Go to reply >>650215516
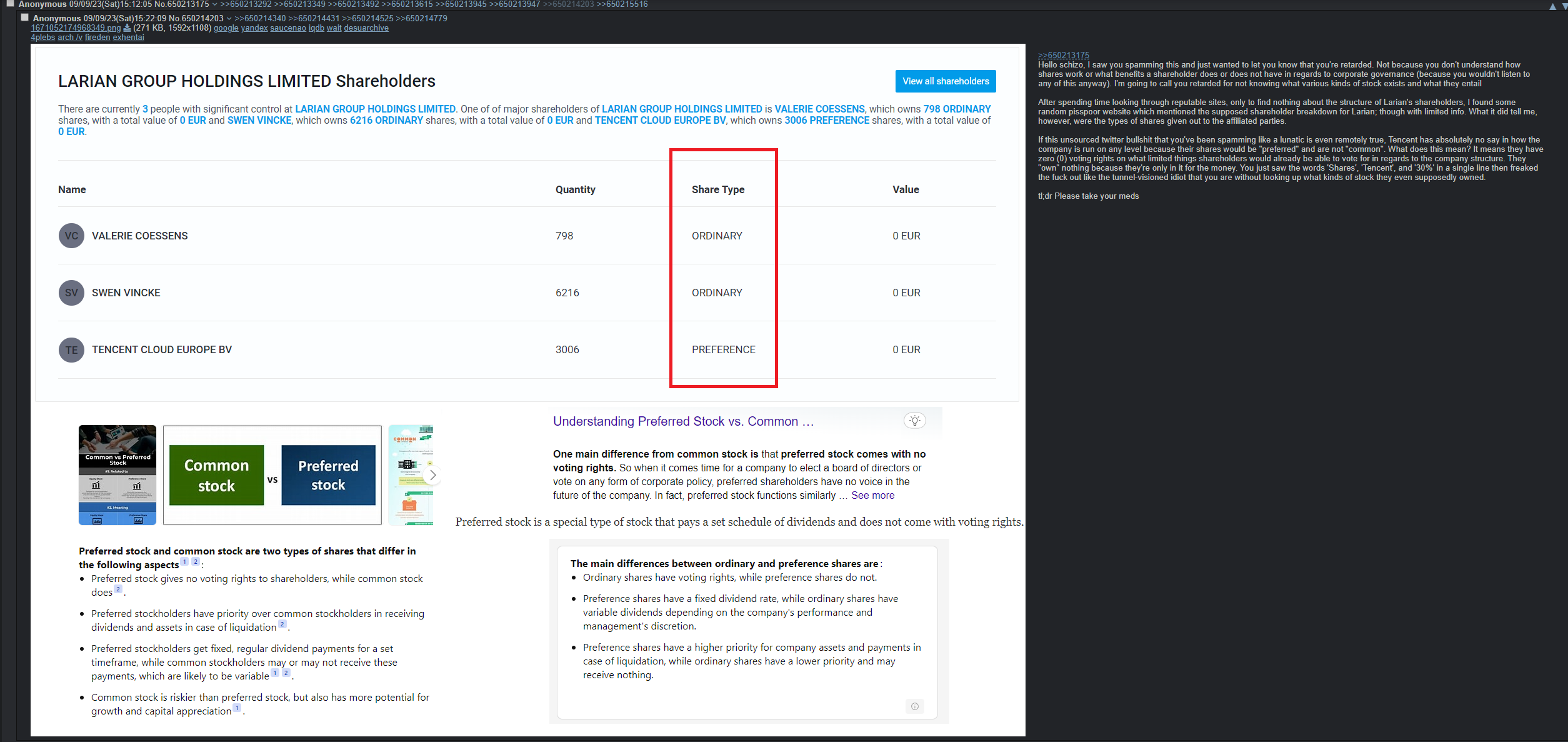The image size is (1568, 742). 622,4
